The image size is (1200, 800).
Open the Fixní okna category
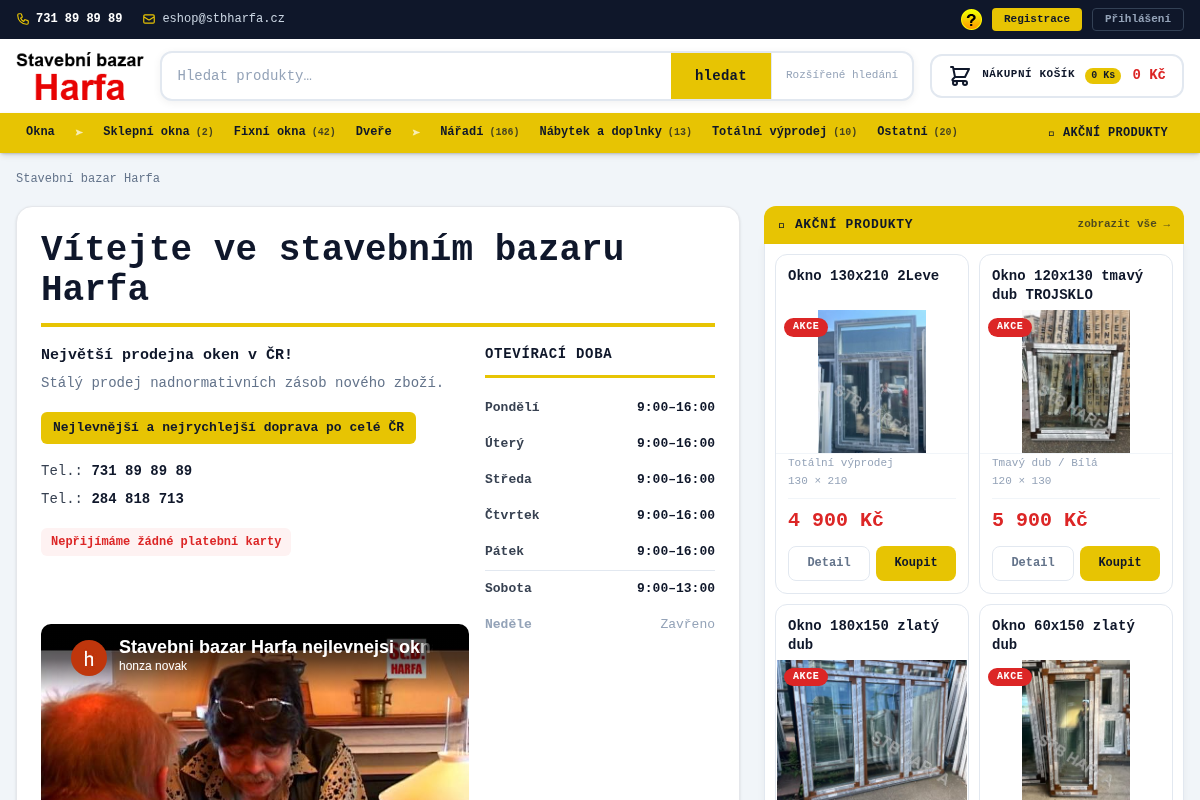(x=285, y=132)
